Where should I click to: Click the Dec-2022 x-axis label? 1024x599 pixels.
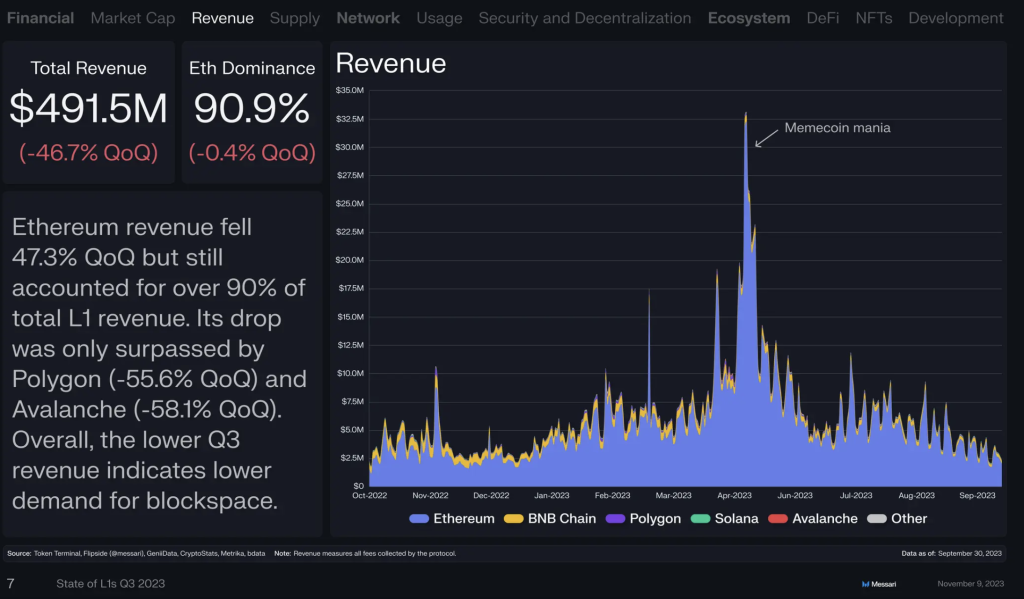coord(491,495)
